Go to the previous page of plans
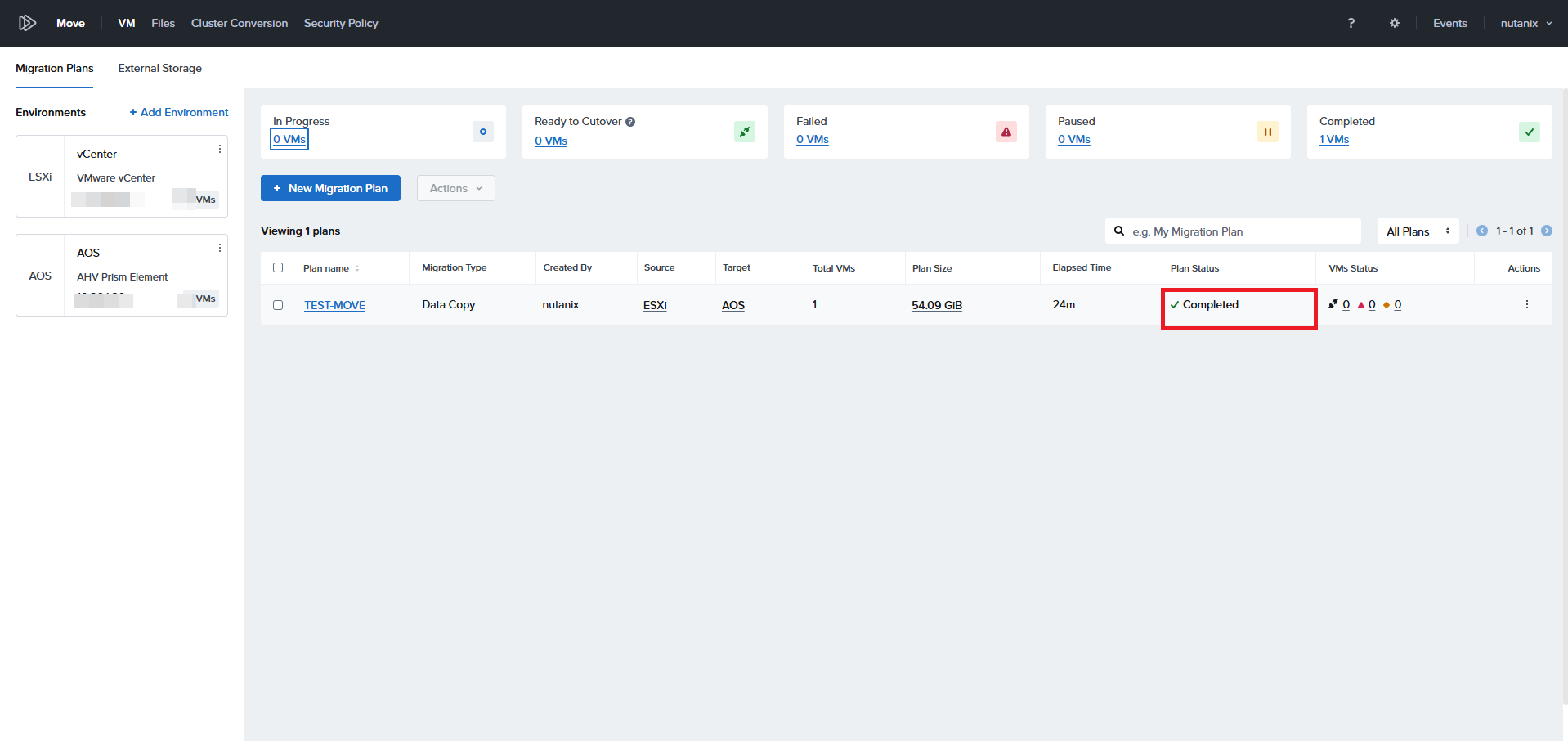1568x741 pixels. (1482, 231)
